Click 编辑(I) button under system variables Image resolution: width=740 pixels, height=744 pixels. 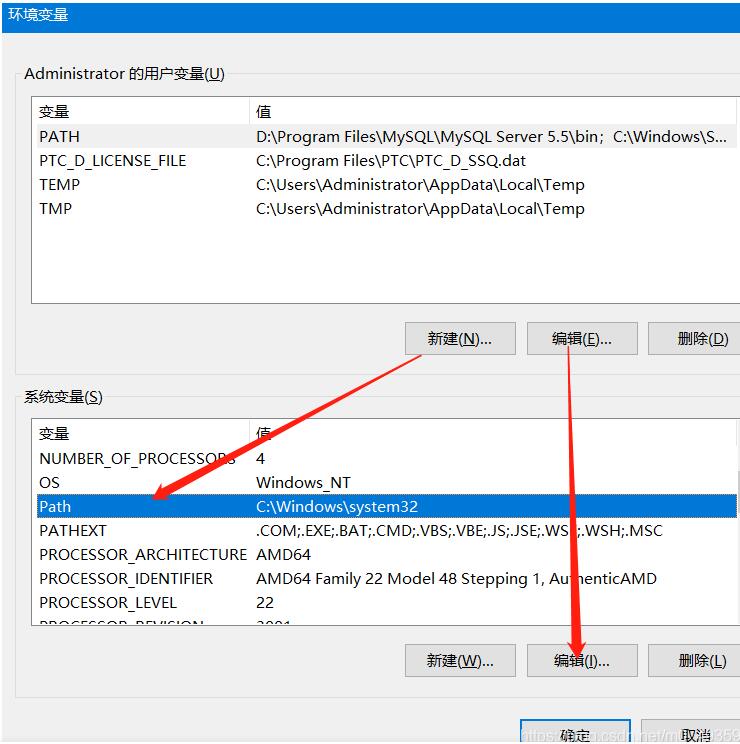coord(582,661)
